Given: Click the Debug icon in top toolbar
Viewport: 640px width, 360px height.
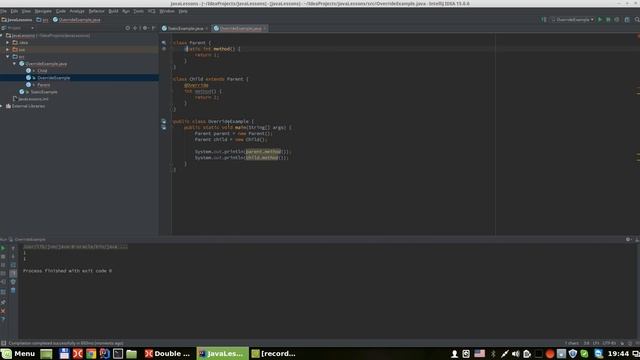Looking at the screenshot, I should (x=608, y=20).
